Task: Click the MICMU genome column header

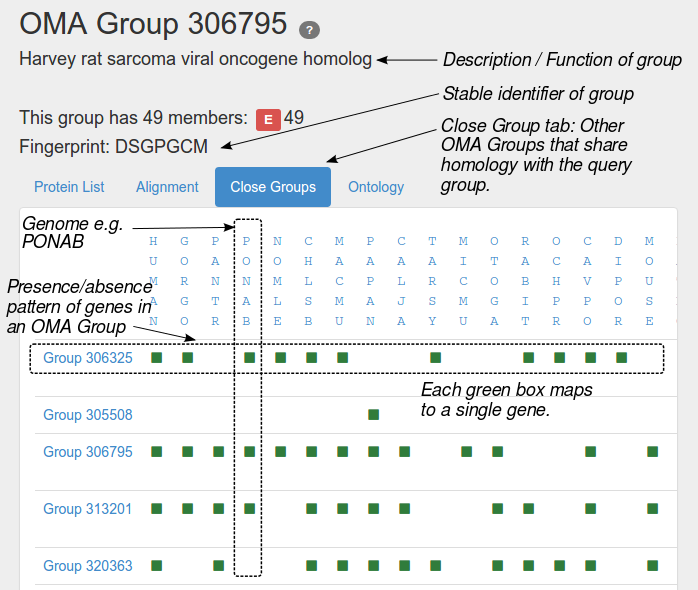Action: coord(463,281)
